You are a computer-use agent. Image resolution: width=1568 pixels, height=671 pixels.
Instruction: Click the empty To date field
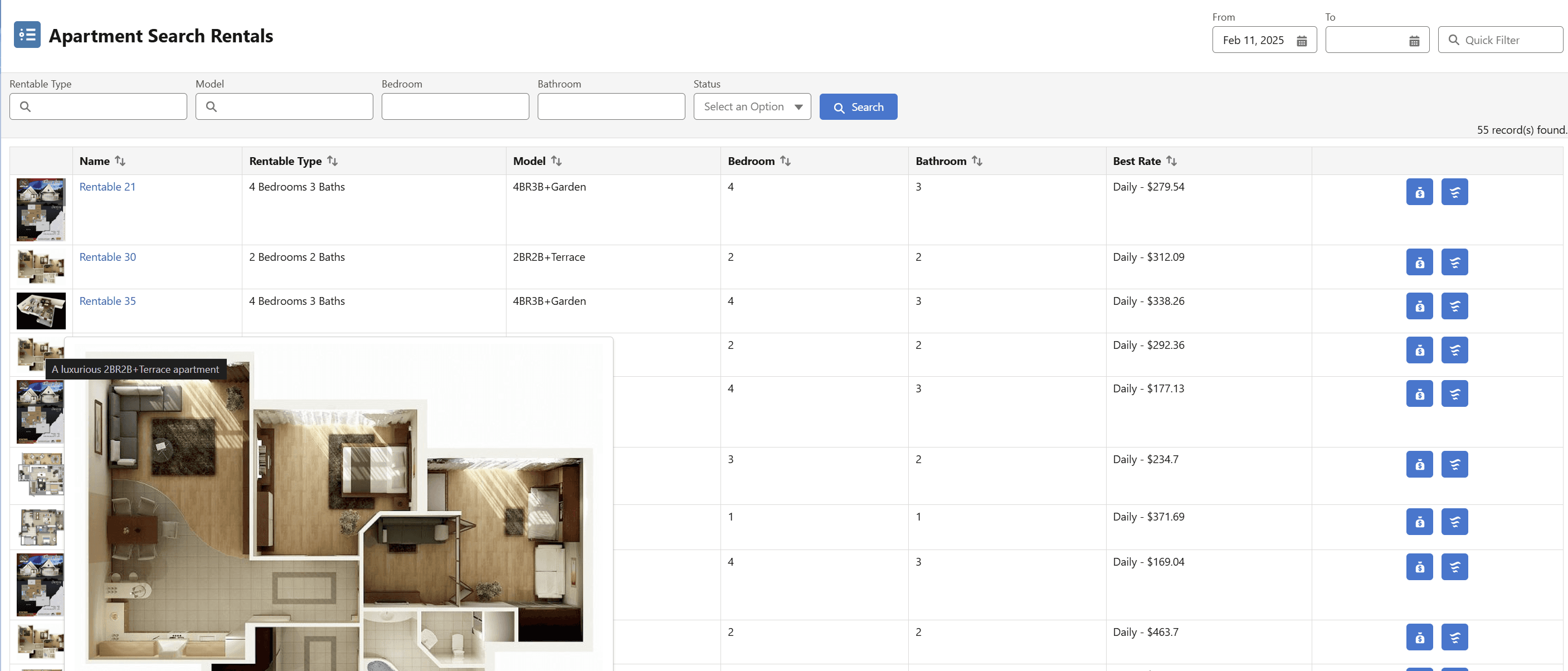coord(1376,40)
